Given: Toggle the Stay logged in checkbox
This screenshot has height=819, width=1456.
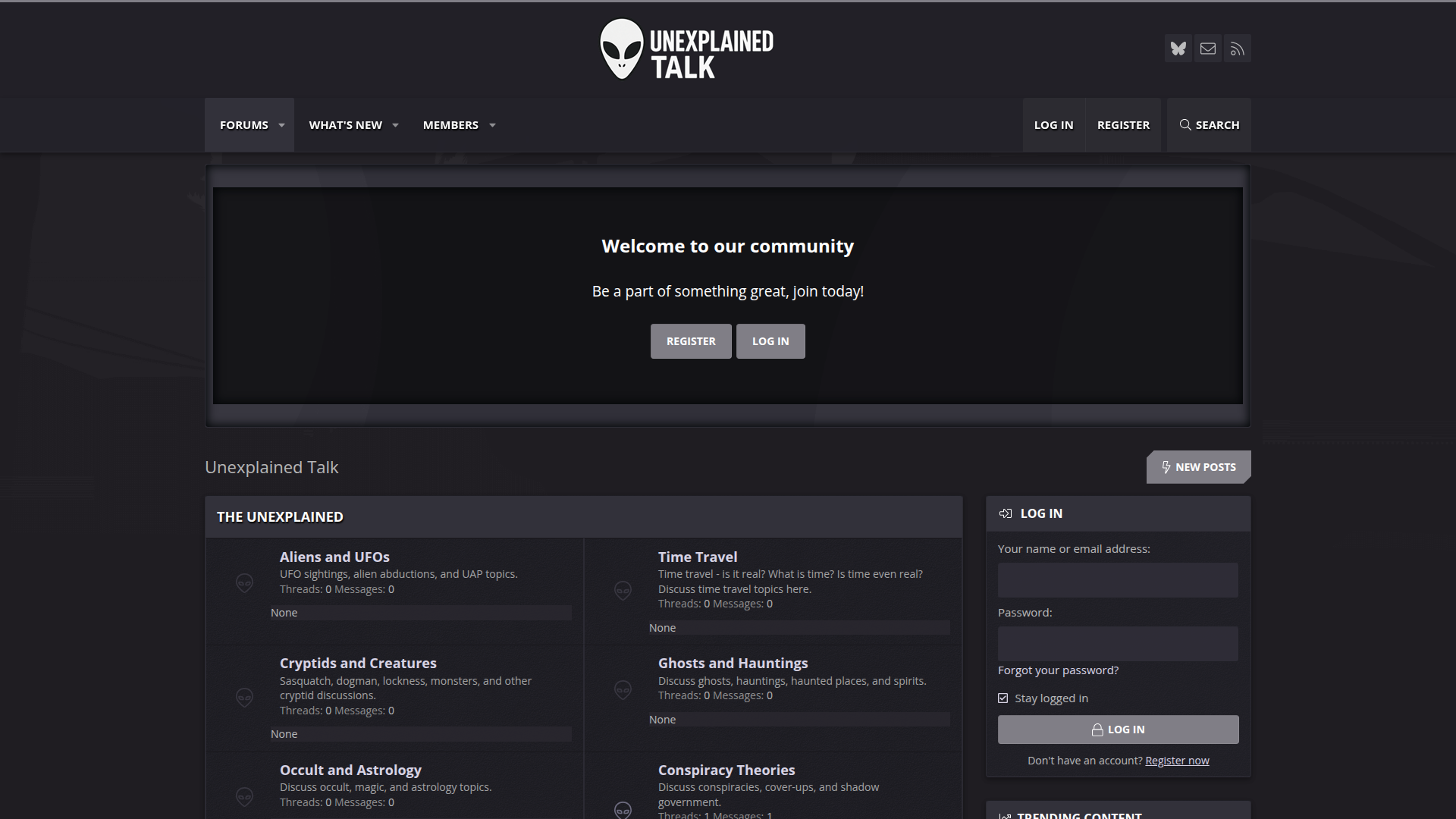Looking at the screenshot, I should (x=1003, y=698).
